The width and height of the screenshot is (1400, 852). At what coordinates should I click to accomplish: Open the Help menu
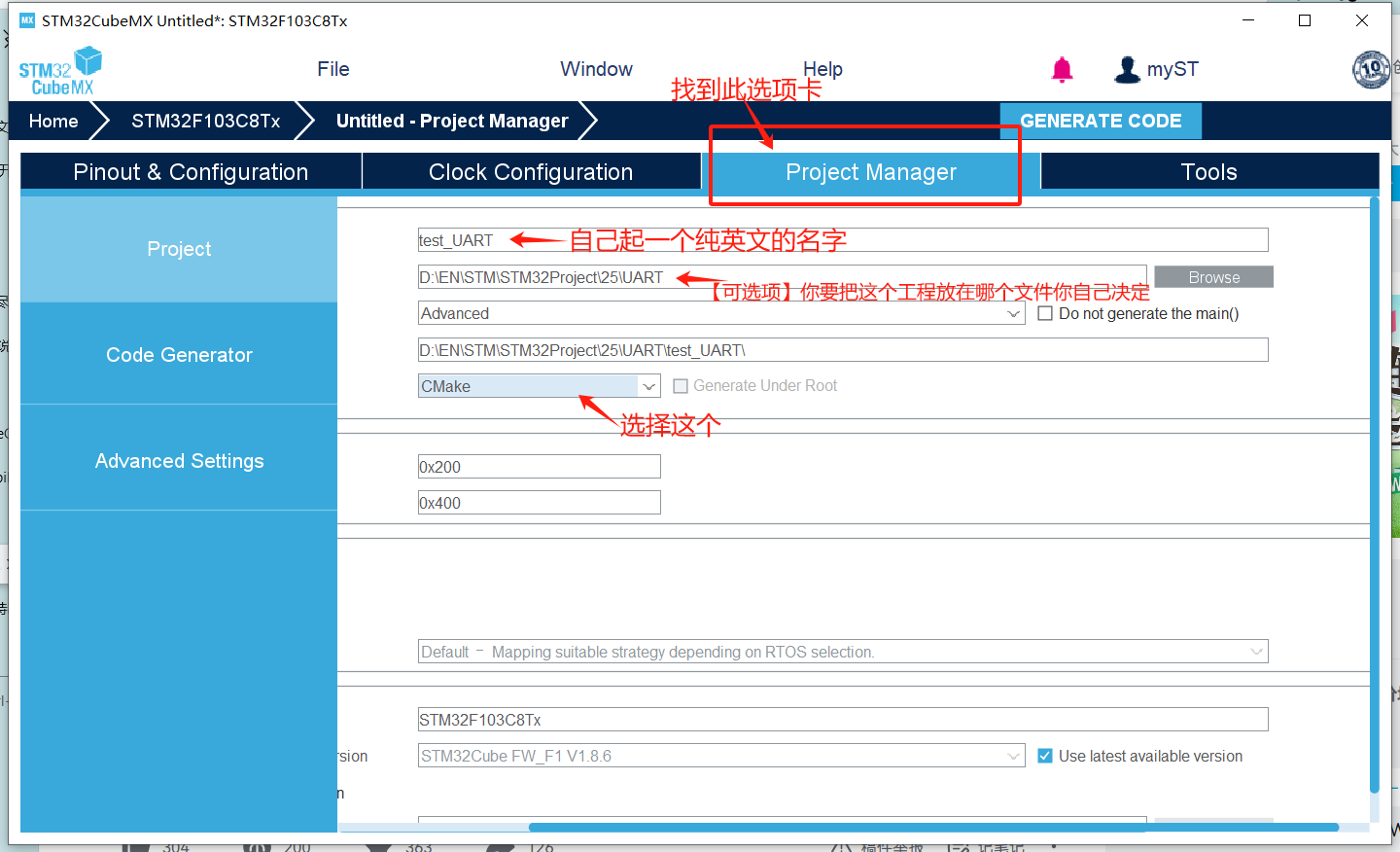(822, 69)
